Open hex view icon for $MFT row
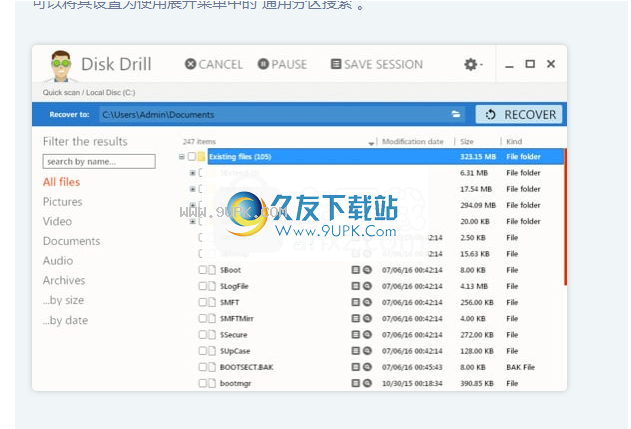Viewport: 631px width, 429px height. pyautogui.click(x=355, y=302)
